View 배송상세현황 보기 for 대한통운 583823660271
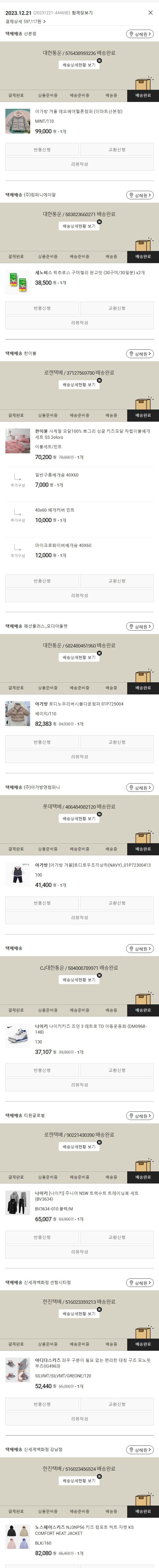The image size is (159, 1568). click(79, 227)
